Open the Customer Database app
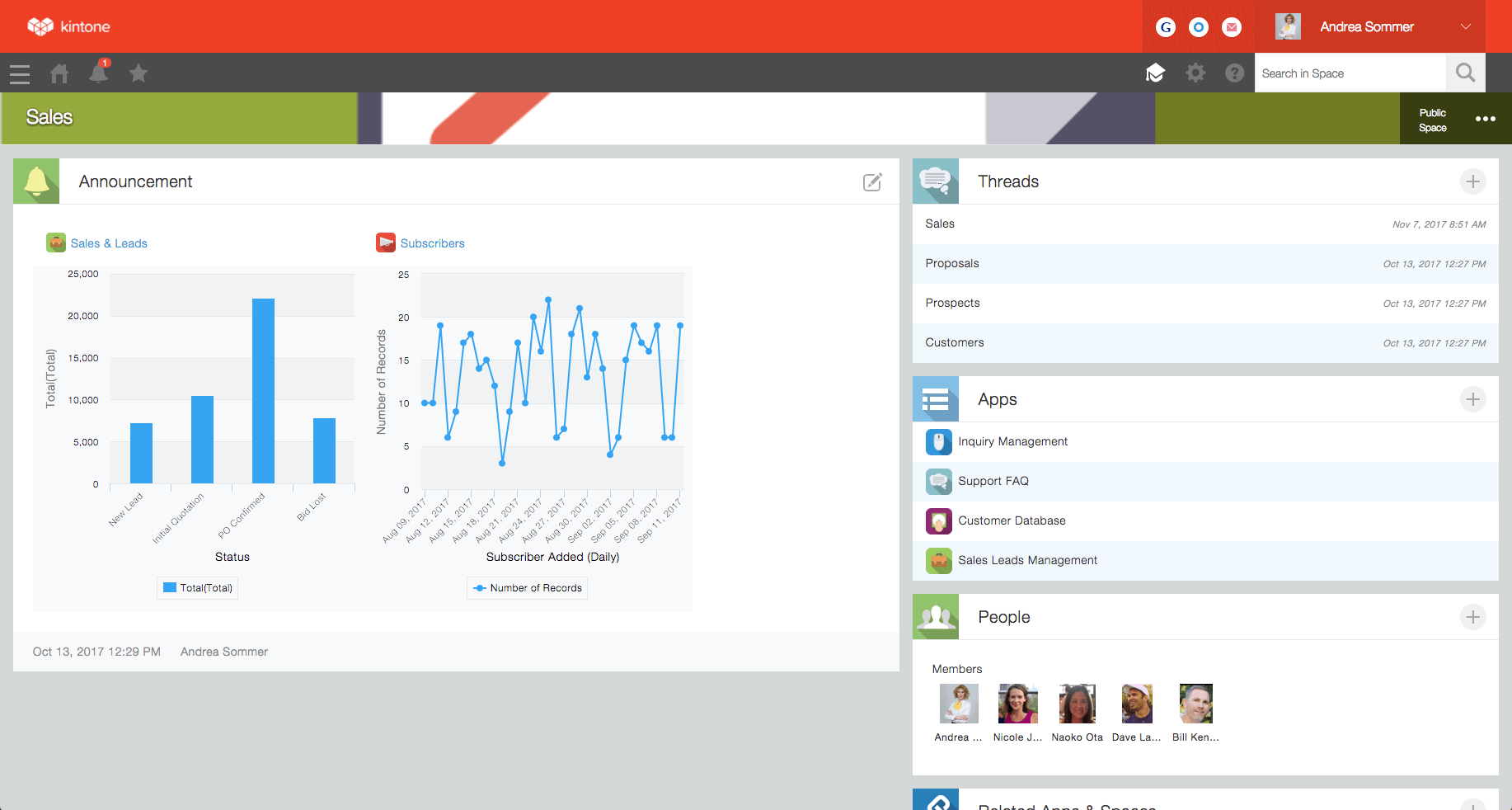 coord(1011,520)
